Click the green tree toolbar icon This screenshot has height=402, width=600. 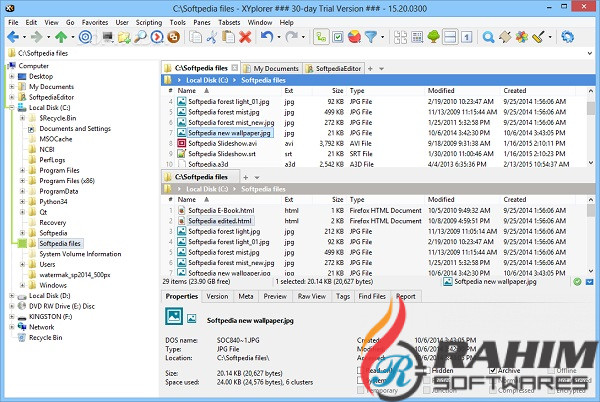click(x=434, y=37)
